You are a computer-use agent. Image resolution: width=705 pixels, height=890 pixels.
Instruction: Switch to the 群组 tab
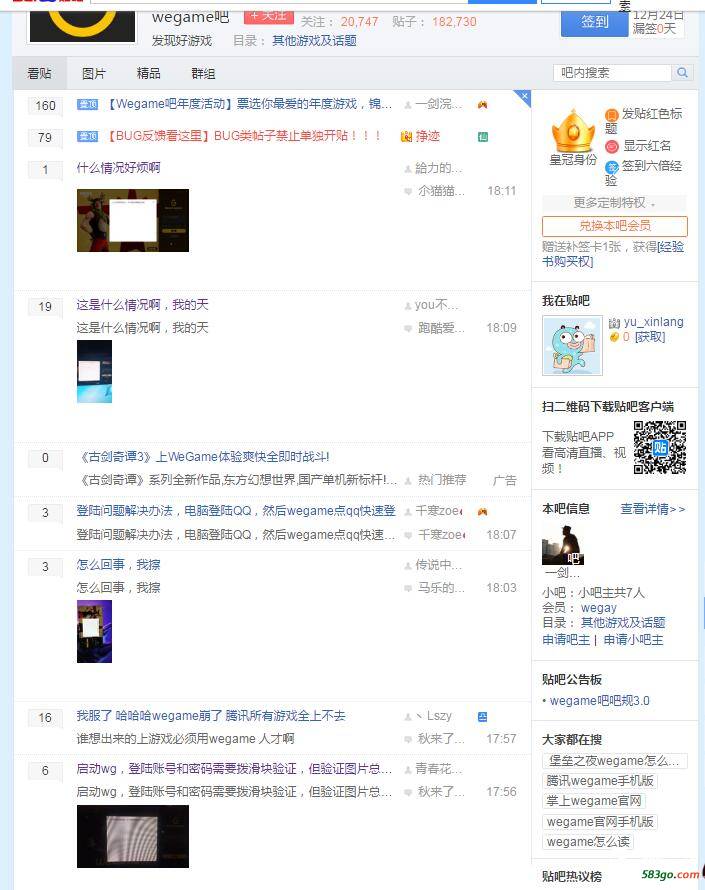point(203,73)
